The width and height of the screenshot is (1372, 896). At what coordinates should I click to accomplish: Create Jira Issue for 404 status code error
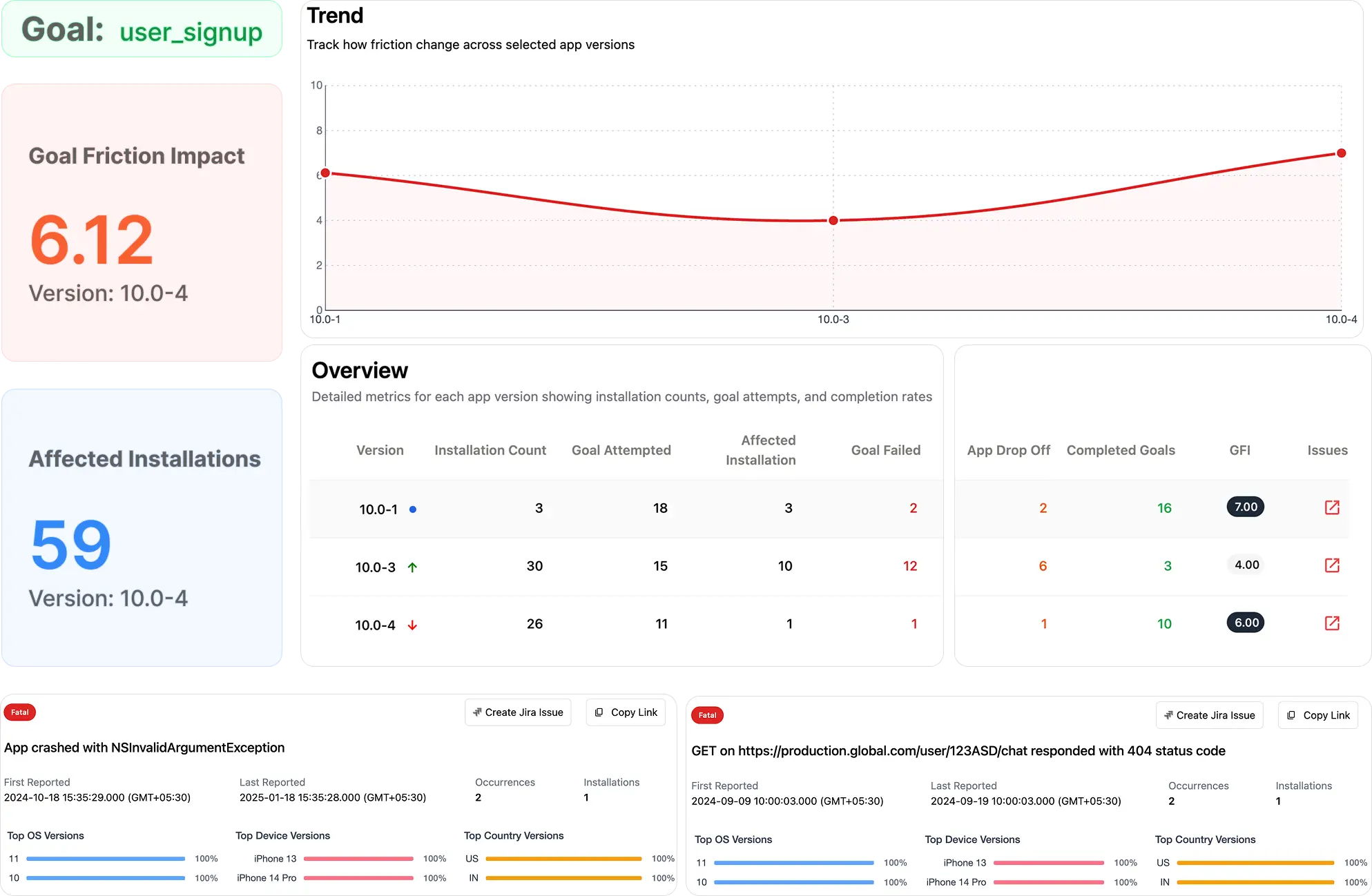click(x=1209, y=715)
